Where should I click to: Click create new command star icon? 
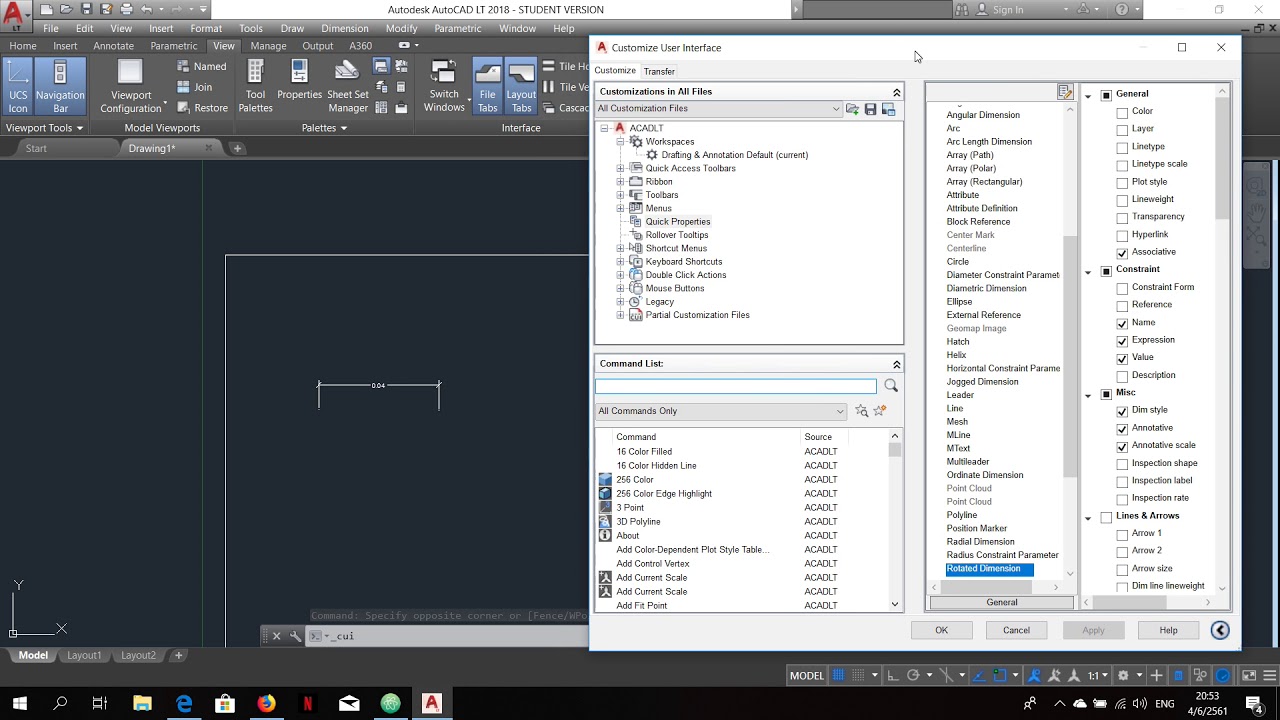coord(880,411)
